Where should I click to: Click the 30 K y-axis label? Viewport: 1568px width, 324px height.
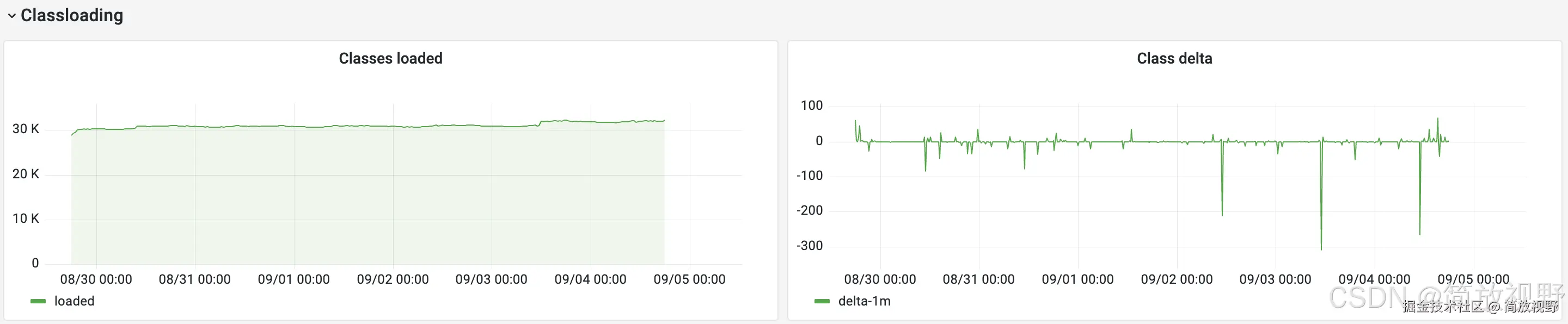pos(26,129)
